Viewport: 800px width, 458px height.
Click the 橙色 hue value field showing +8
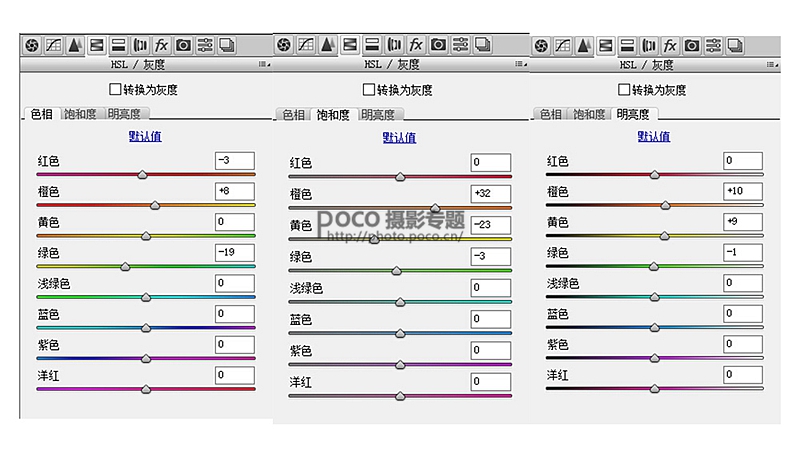[x=235, y=191]
